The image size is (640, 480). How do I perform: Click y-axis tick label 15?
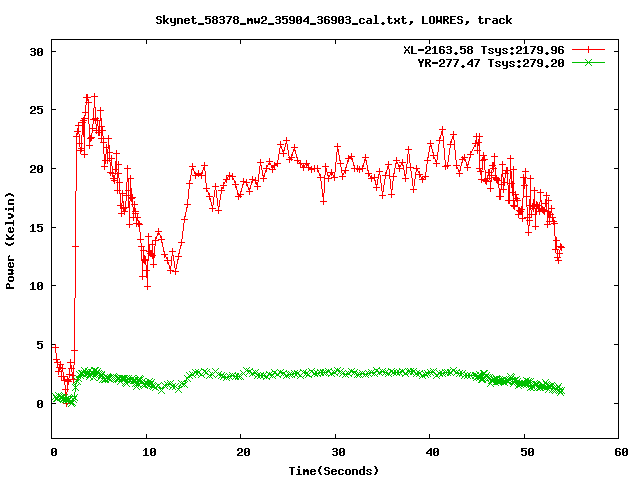click(x=36, y=228)
